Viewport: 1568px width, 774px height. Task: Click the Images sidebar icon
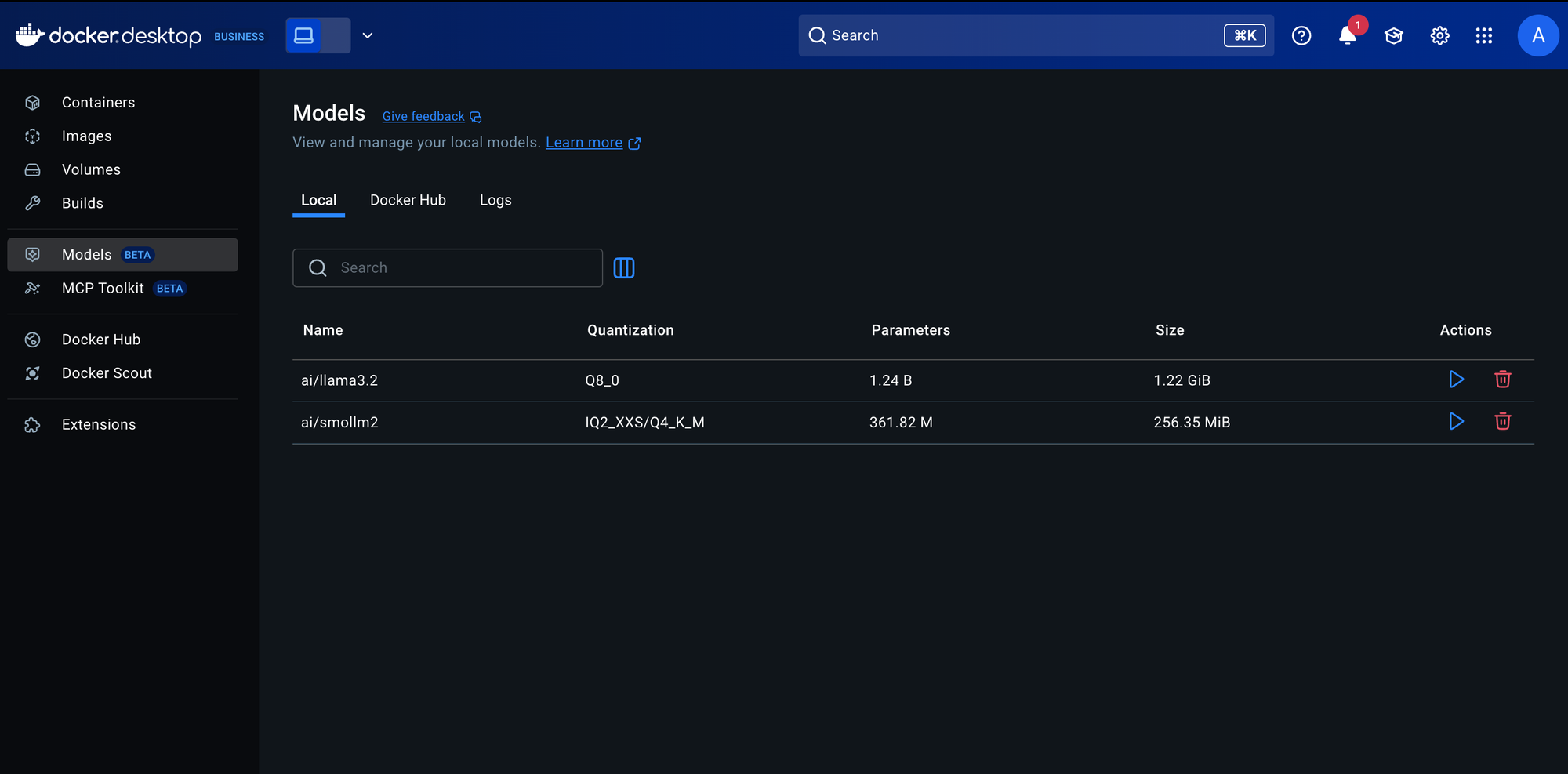[x=33, y=136]
